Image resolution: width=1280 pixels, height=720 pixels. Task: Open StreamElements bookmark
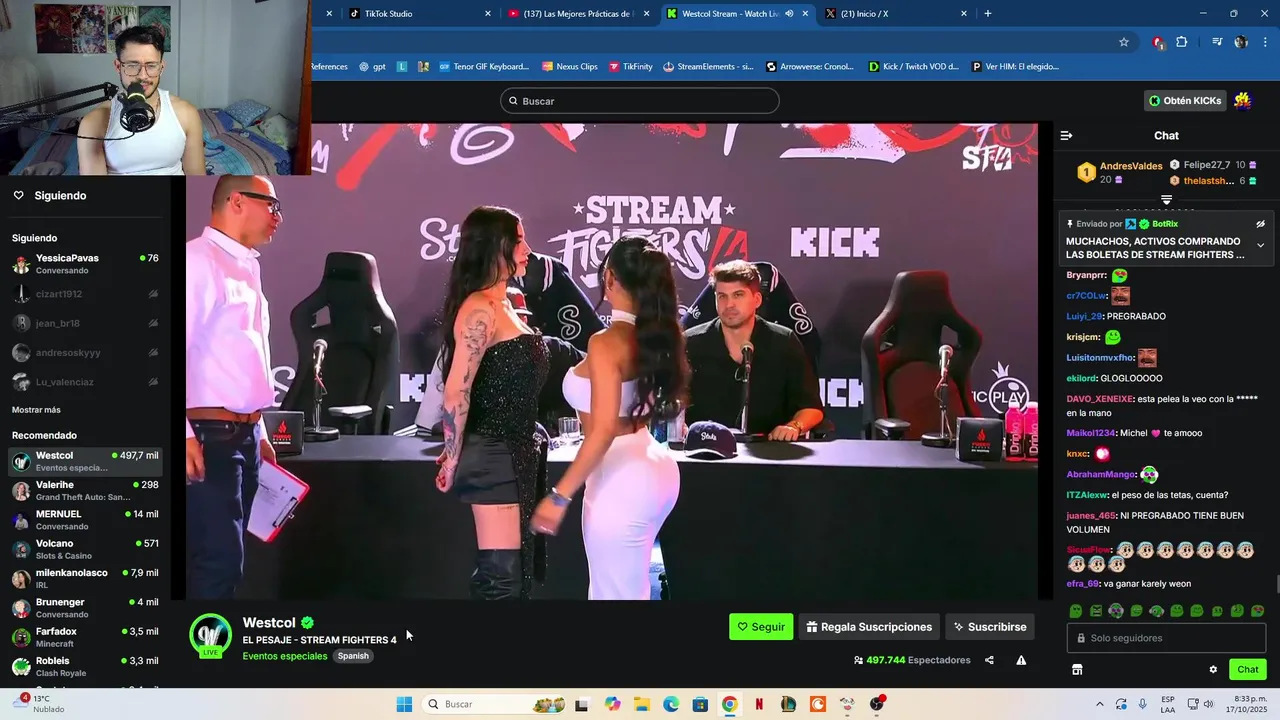tap(708, 67)
